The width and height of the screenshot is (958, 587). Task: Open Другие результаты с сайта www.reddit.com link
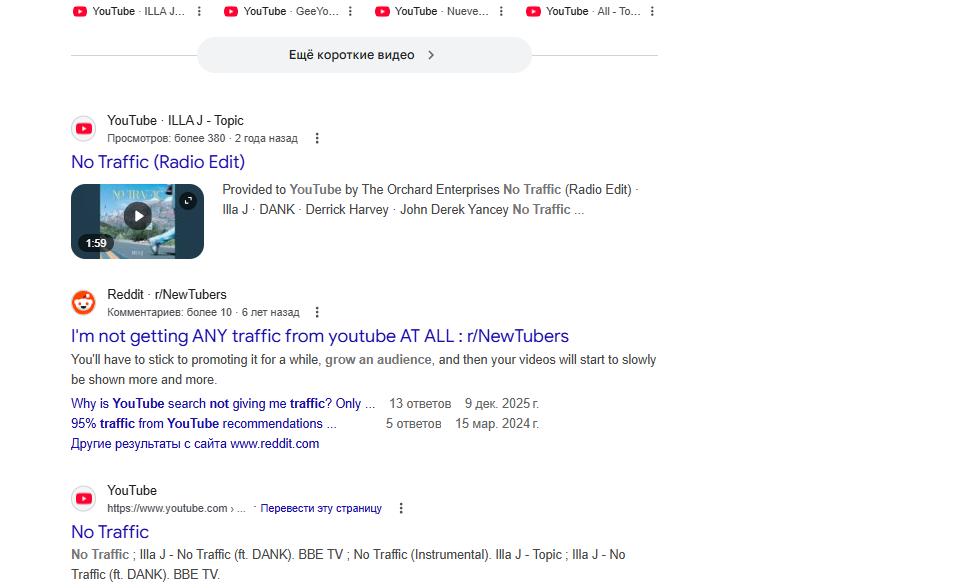(195, 444)
